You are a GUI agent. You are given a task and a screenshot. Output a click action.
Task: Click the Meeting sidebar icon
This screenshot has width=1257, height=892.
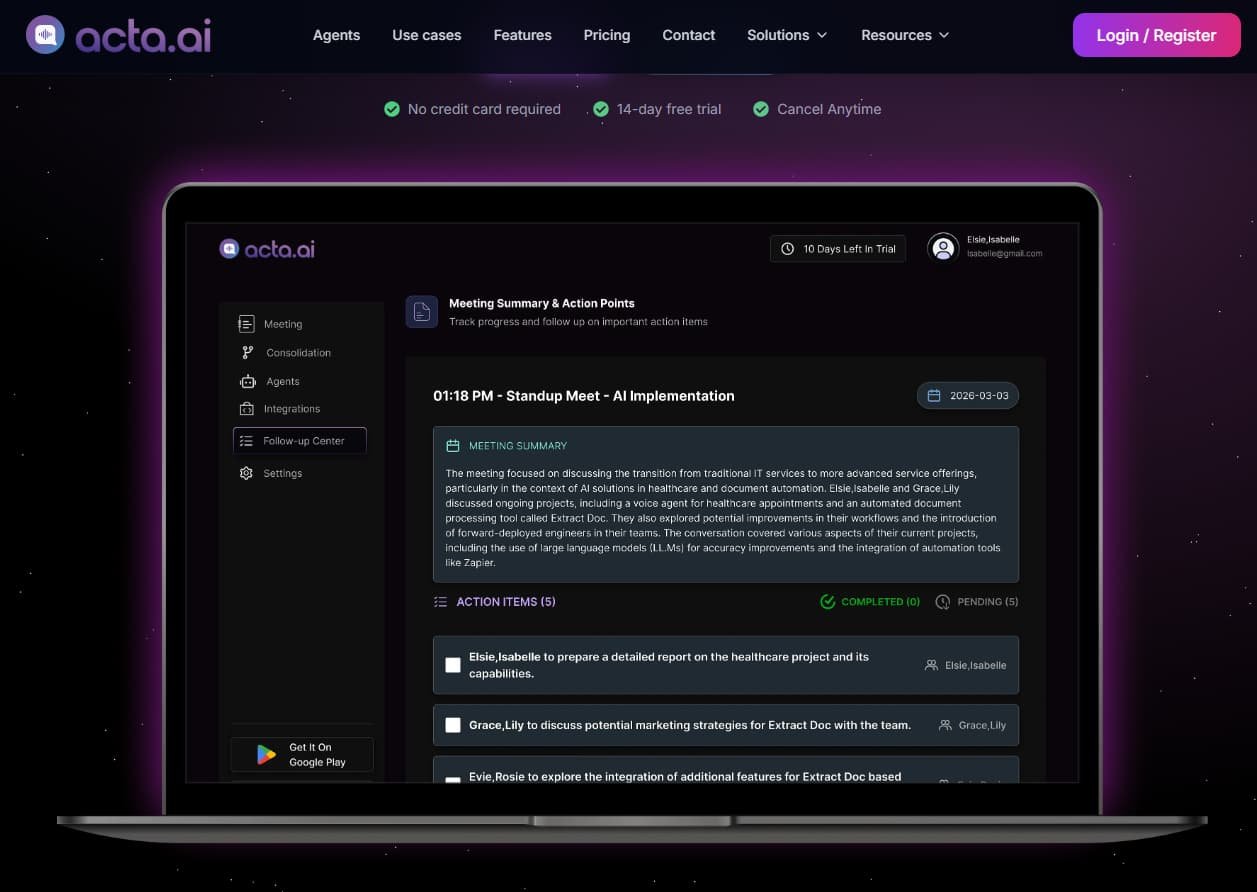(246, 324)
